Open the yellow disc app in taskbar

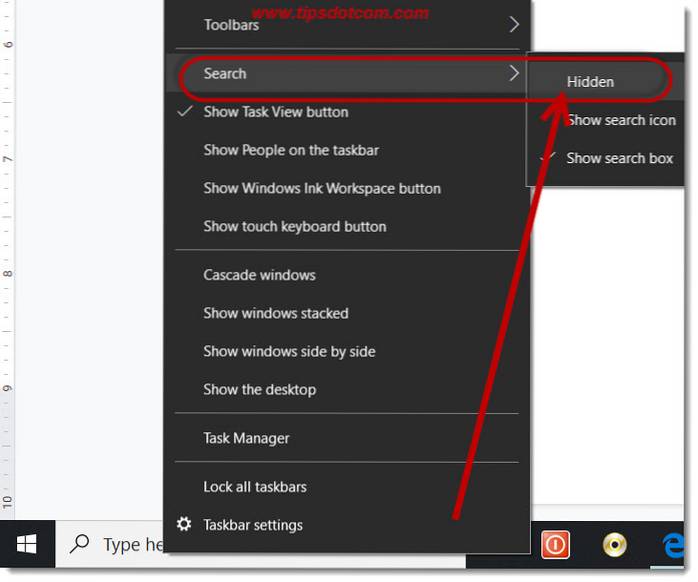click(614, 544)
